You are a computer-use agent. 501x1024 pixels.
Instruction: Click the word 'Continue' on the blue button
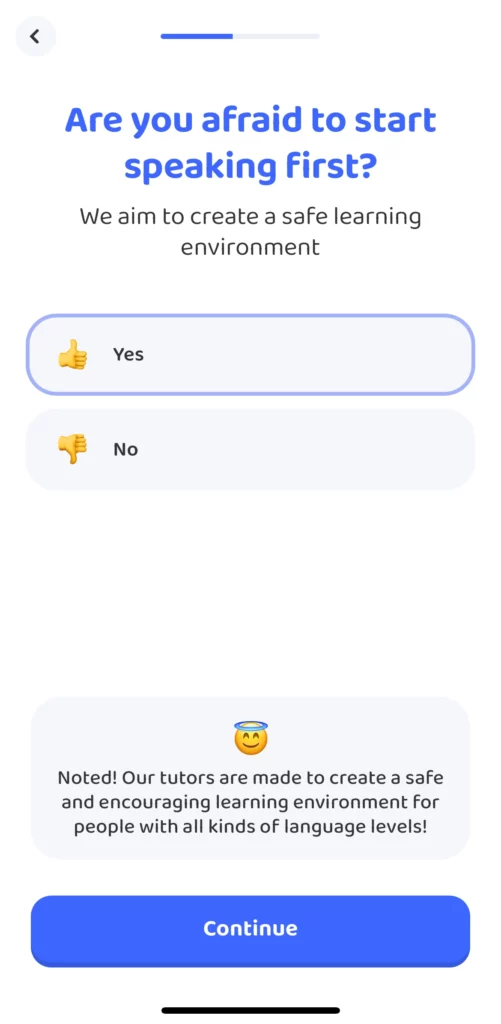(x=250, y=928)
